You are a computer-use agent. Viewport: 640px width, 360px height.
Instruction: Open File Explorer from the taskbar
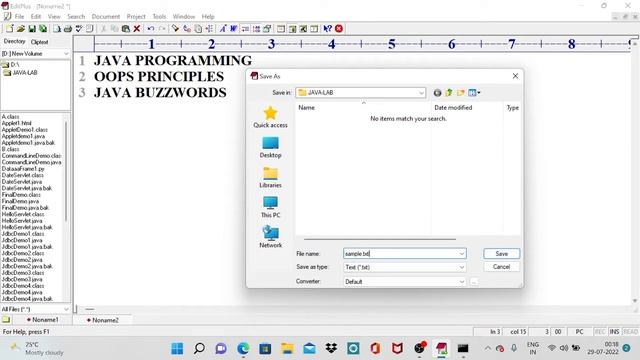point(287,348)
